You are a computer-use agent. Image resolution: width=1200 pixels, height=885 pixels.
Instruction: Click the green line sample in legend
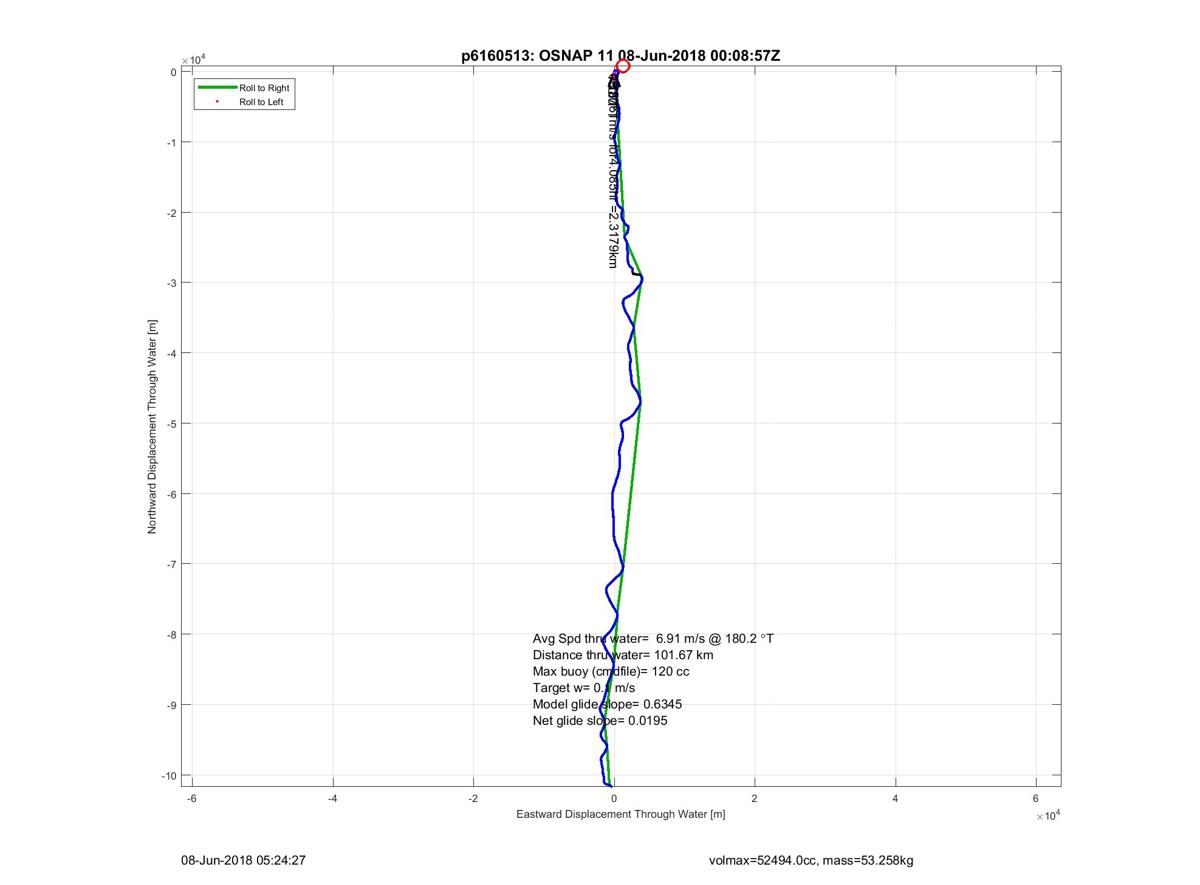pyautogui.click(x=216, y=88)
